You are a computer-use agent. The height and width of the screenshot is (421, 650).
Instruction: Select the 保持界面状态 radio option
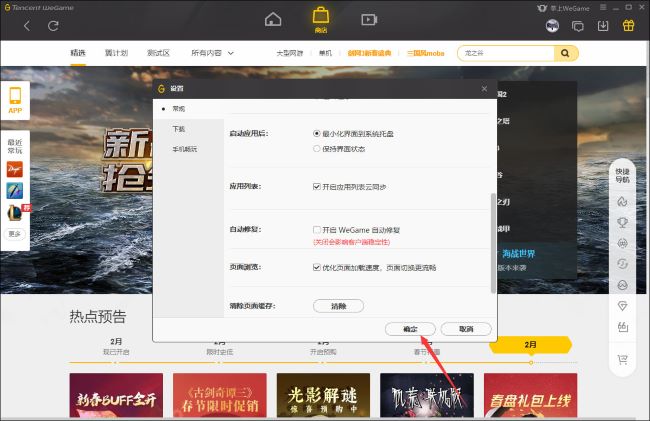click(x=317, y=148)
